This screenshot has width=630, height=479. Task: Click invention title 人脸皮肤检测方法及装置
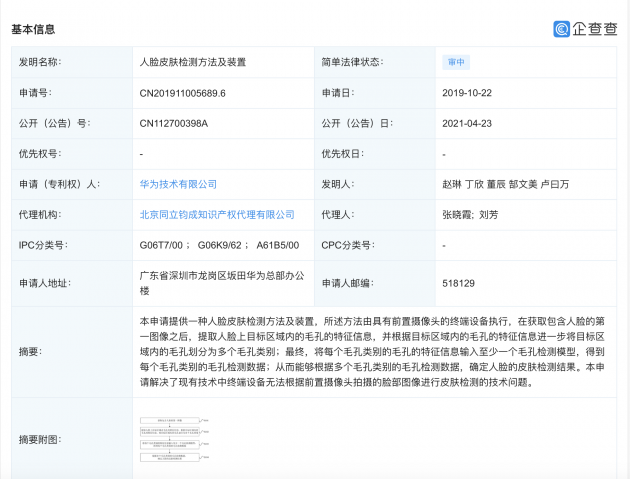coord(192,62)
